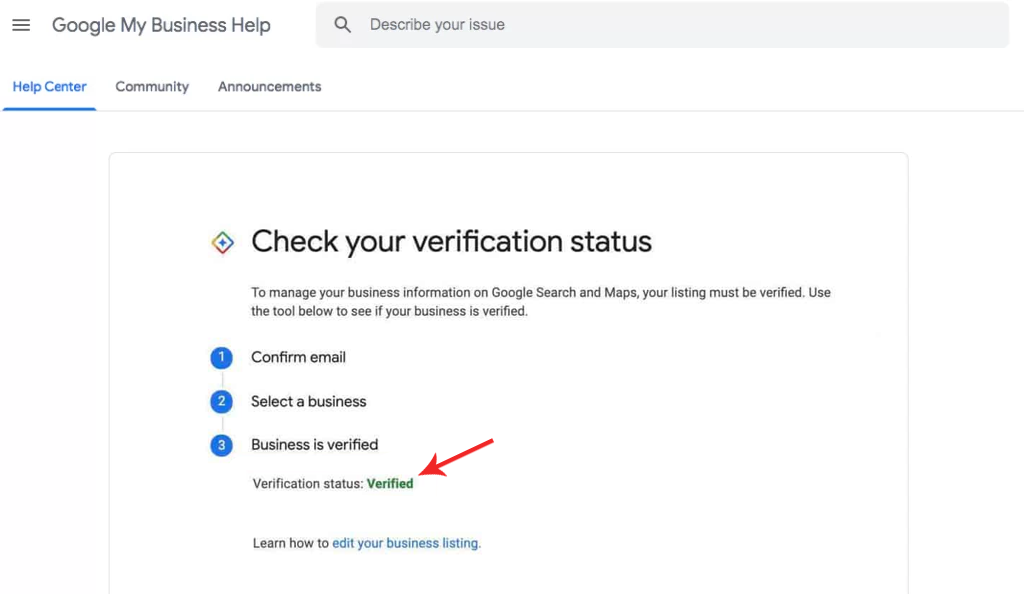
Task: Open step 3 circle for Business is verified
Action: 221,445
